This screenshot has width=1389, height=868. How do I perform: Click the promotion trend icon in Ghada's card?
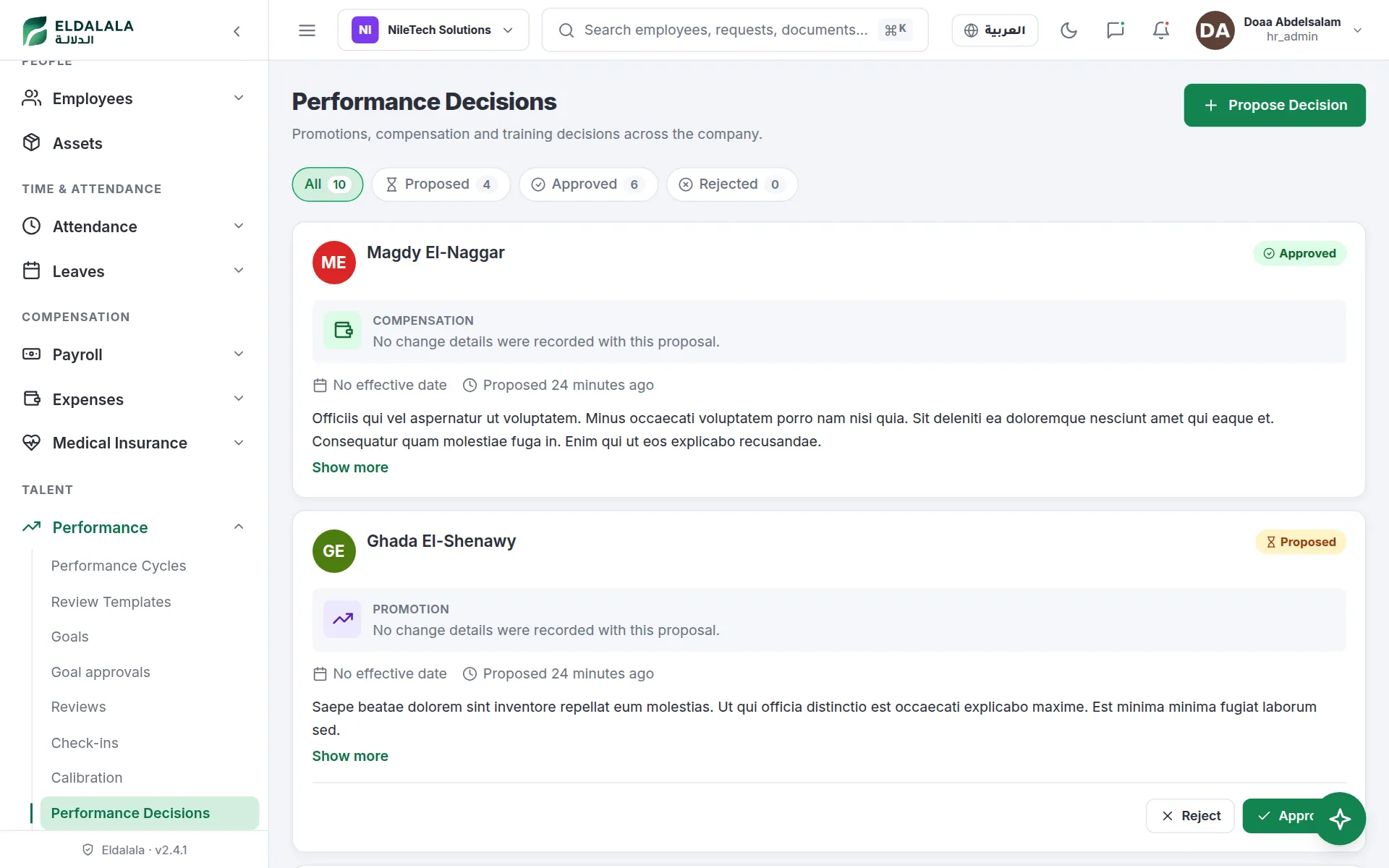pyautogui.click(x=343, y=619)
